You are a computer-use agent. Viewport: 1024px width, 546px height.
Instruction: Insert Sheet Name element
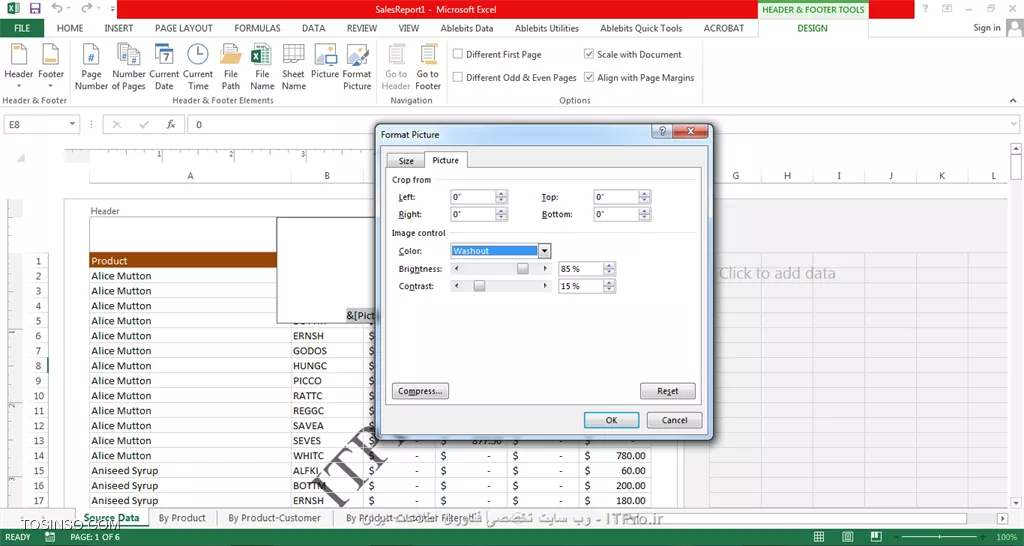(293, 66)
